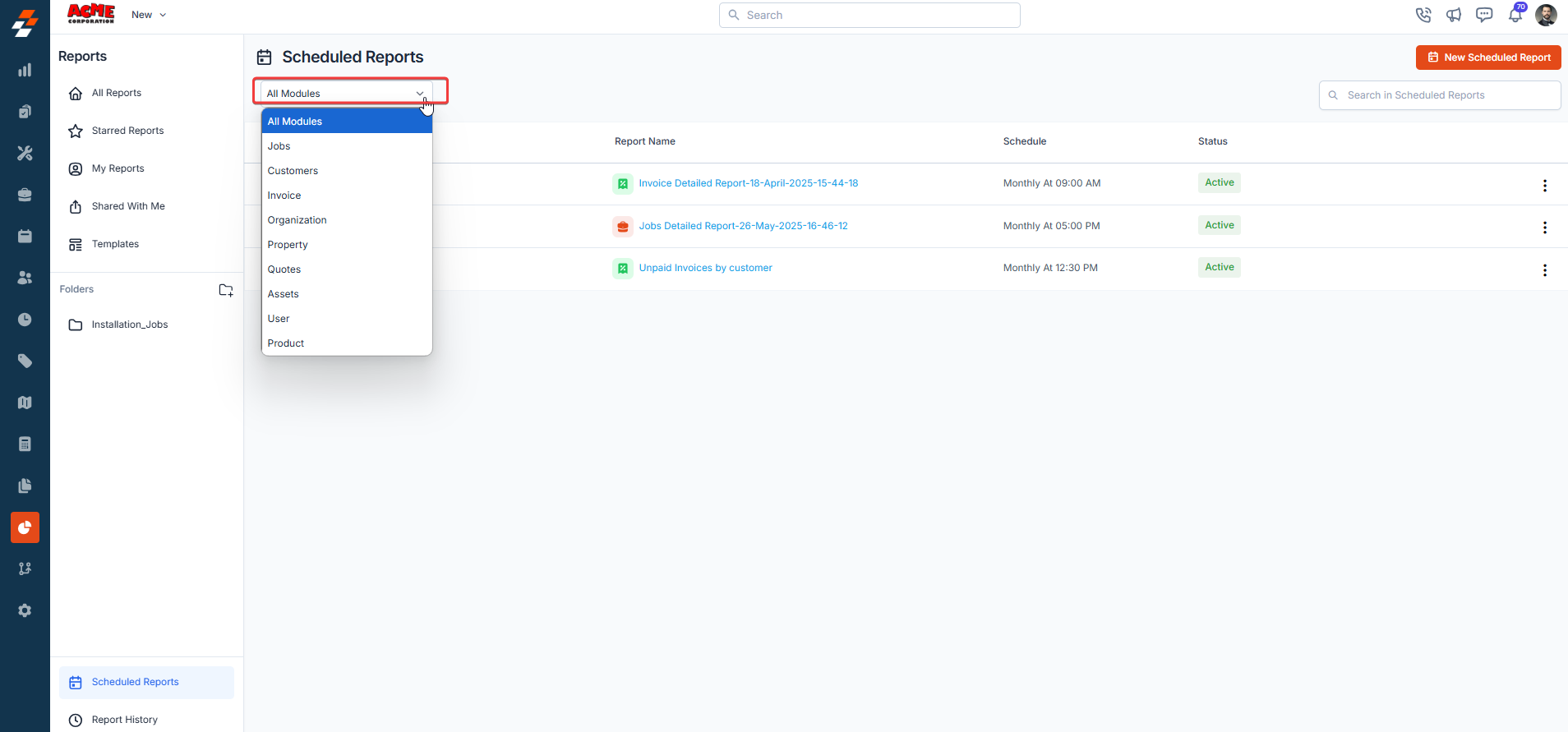Open the price tag sidebar icon
The image size is (1568, 732).
tap(25, 361)
